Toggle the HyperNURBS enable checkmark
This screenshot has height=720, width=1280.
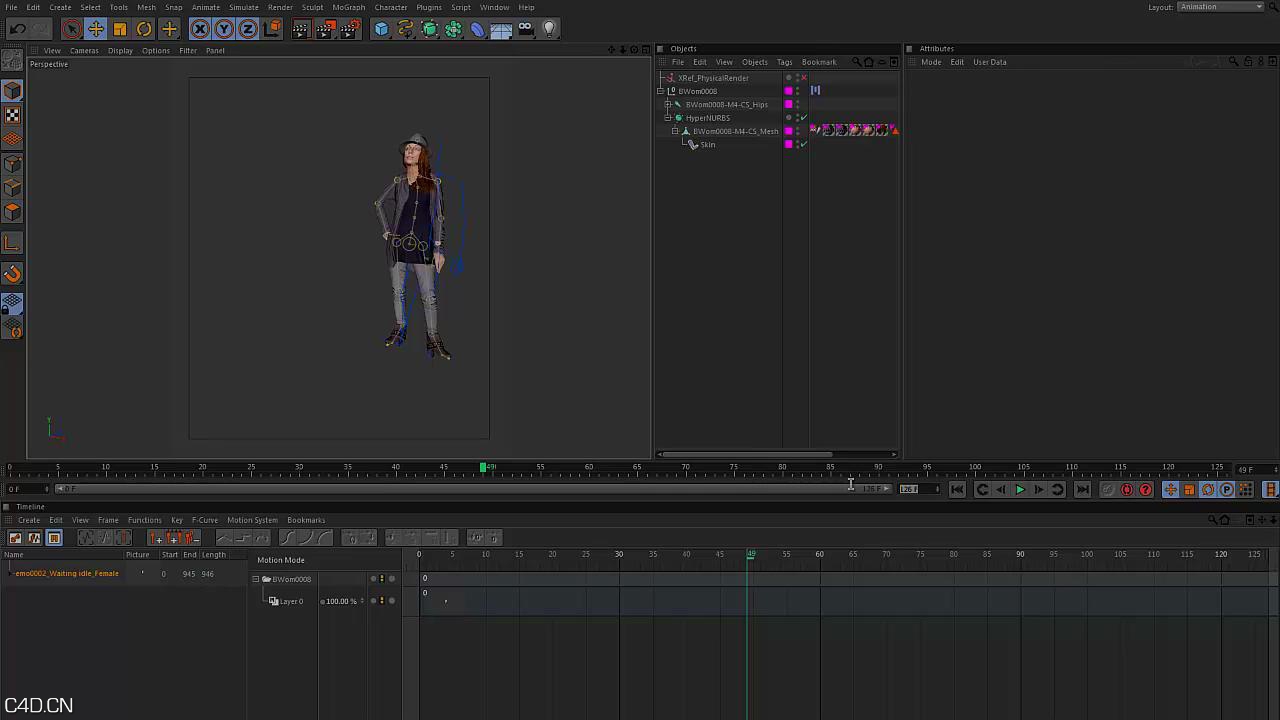tap(803, 118)
